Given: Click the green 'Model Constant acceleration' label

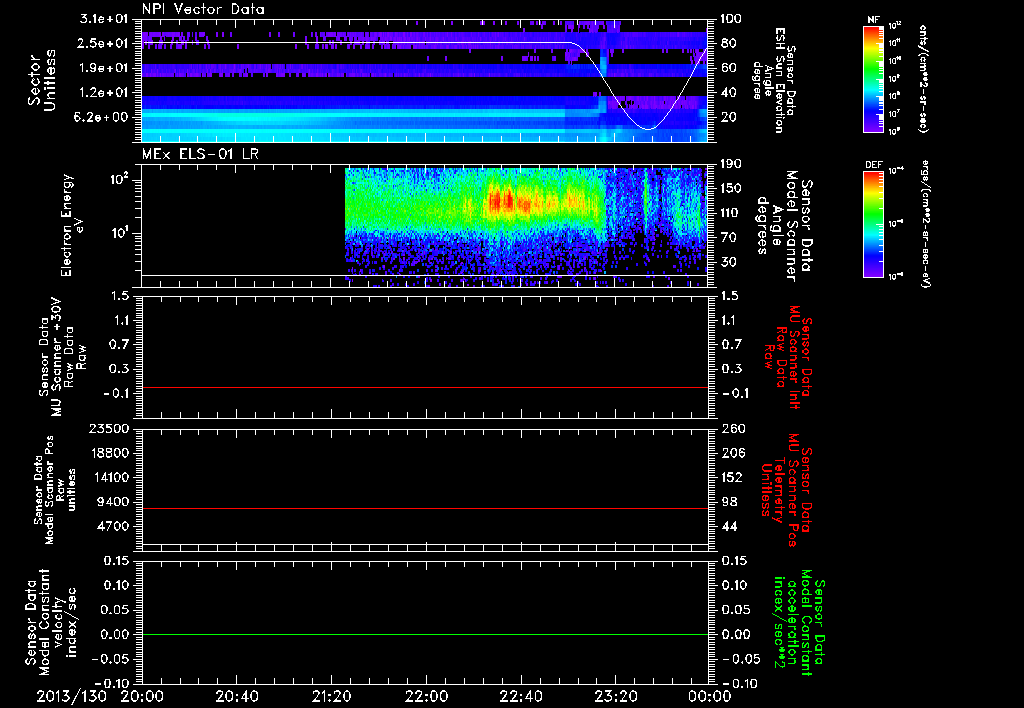Looking at the screenshot, I should coord(799,624).
